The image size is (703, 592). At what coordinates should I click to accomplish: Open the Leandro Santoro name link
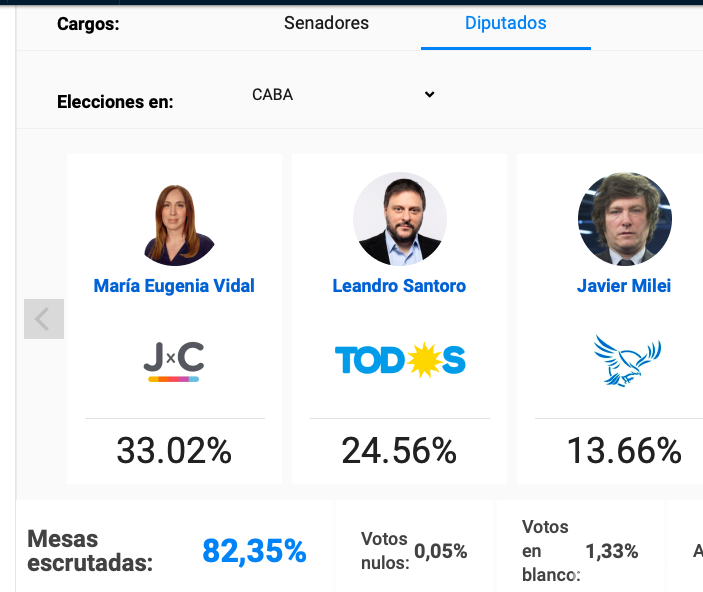[399, 286]
